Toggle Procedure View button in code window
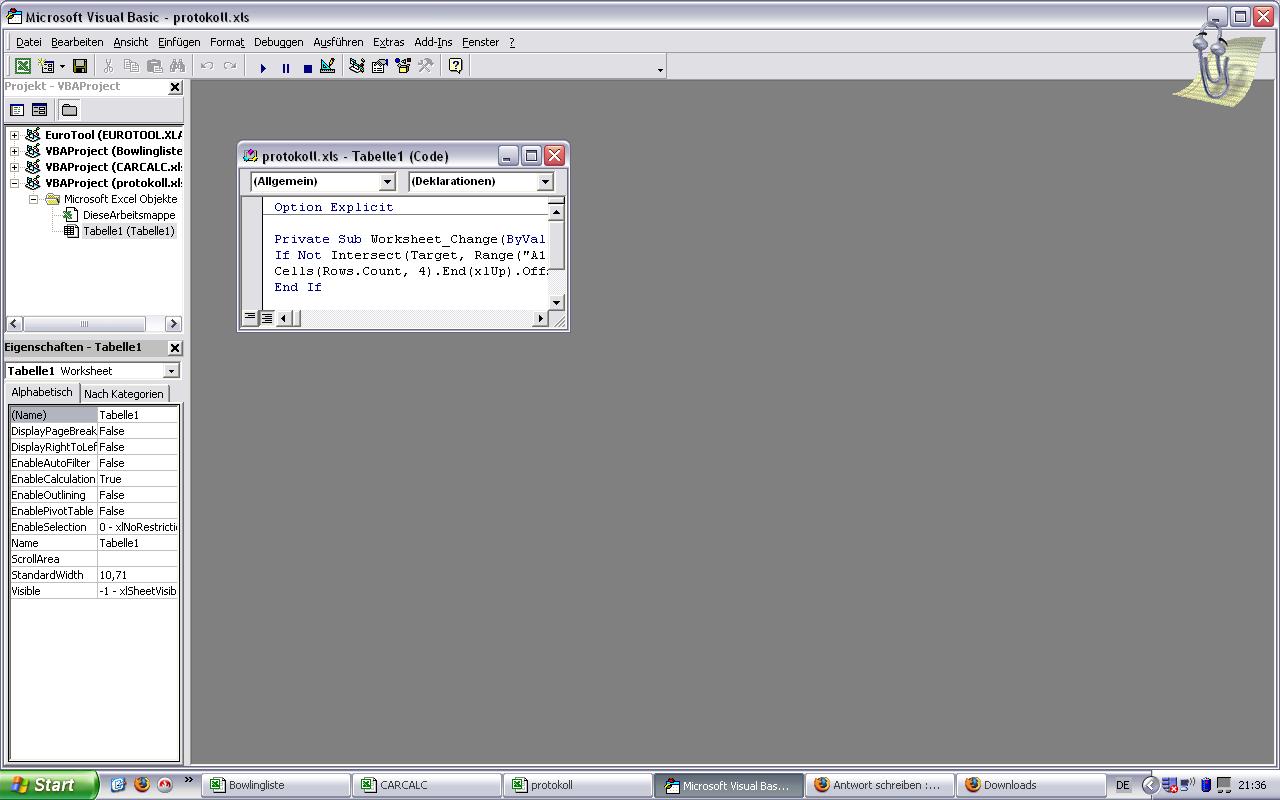 pyautogui.click(x=250, y=318)
